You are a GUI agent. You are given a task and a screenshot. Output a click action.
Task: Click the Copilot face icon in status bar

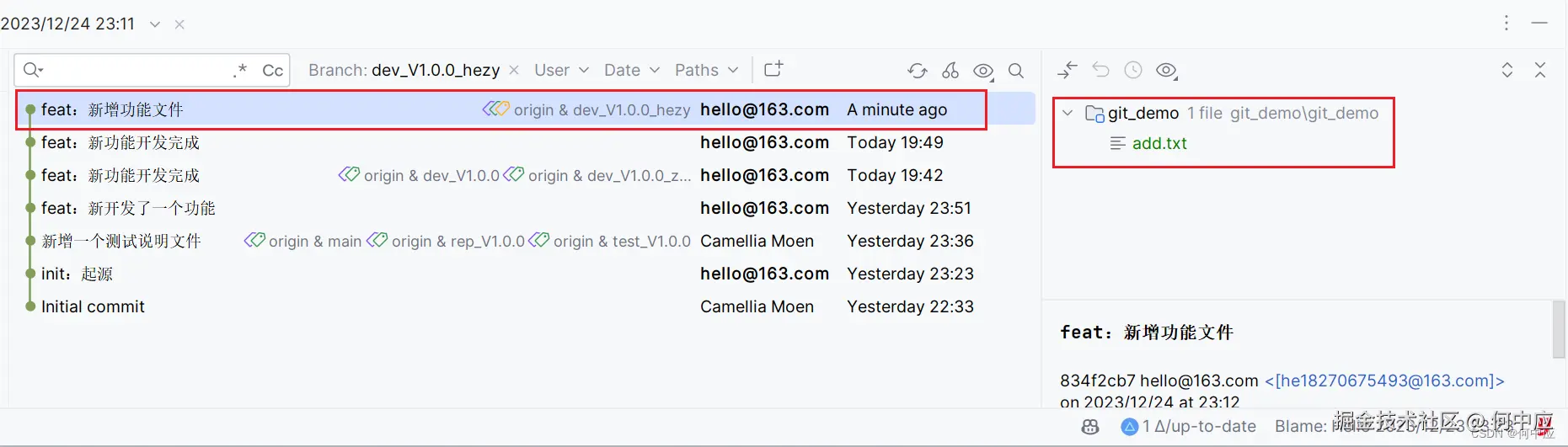point(1090,427)
